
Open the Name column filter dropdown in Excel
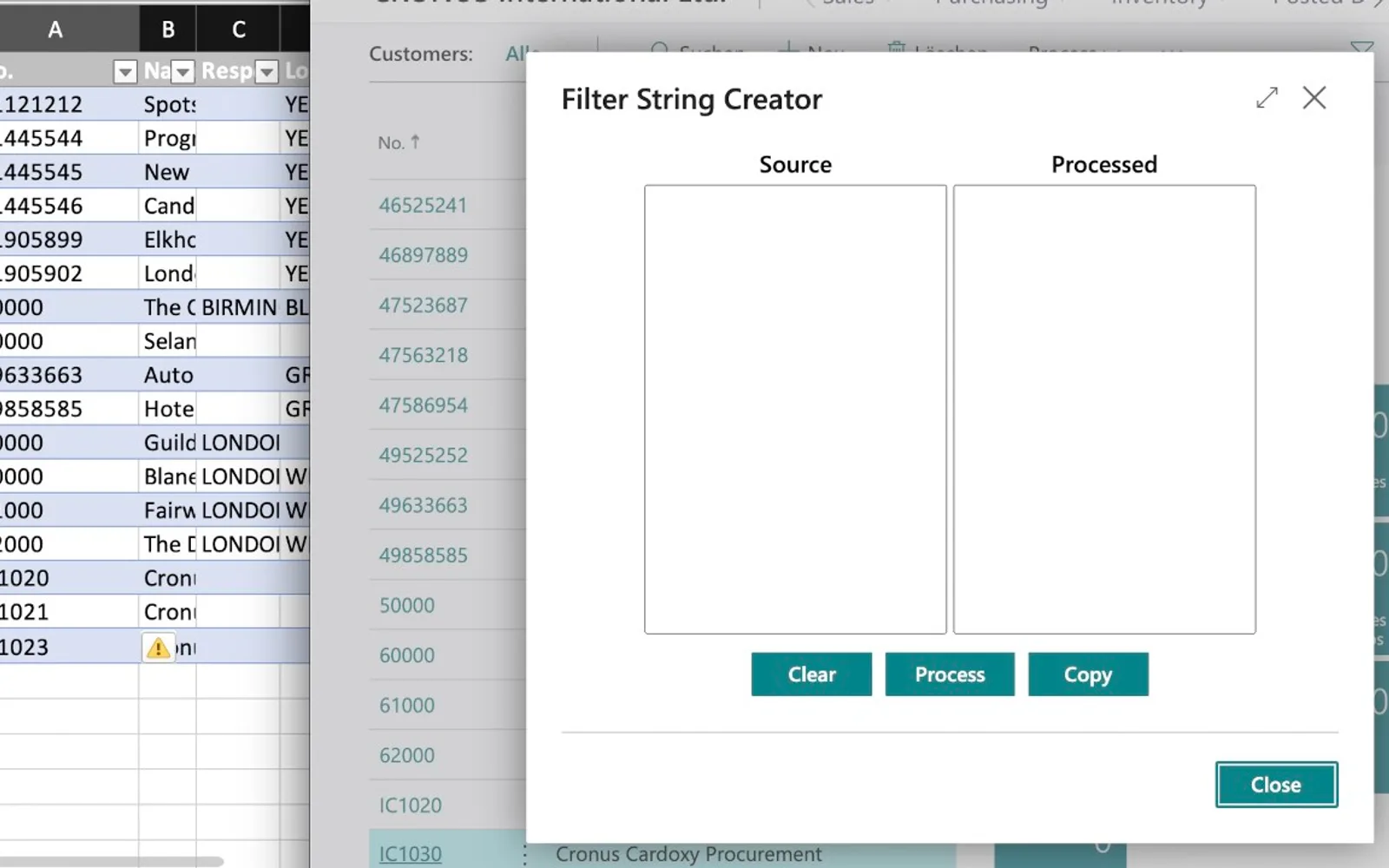(183, 71)
